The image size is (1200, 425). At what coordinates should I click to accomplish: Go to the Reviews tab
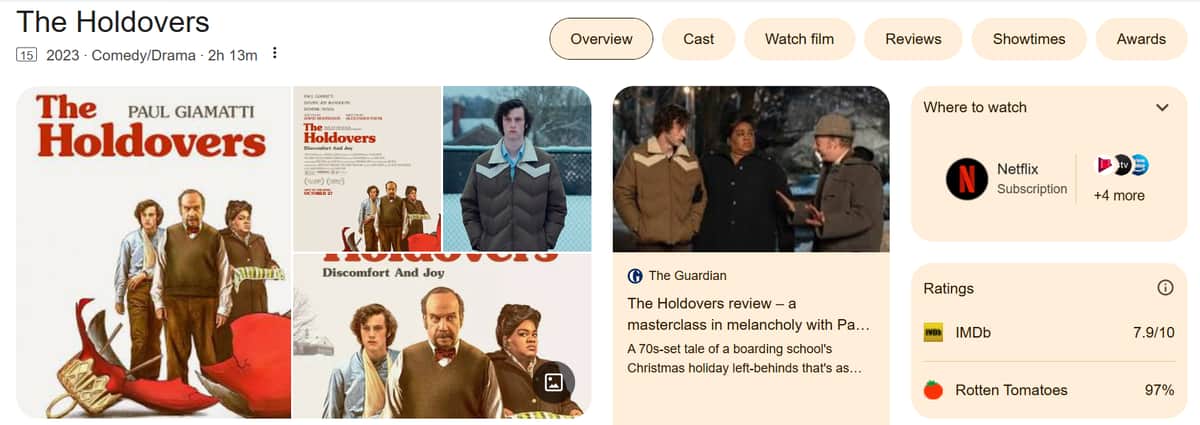(913, 39)
